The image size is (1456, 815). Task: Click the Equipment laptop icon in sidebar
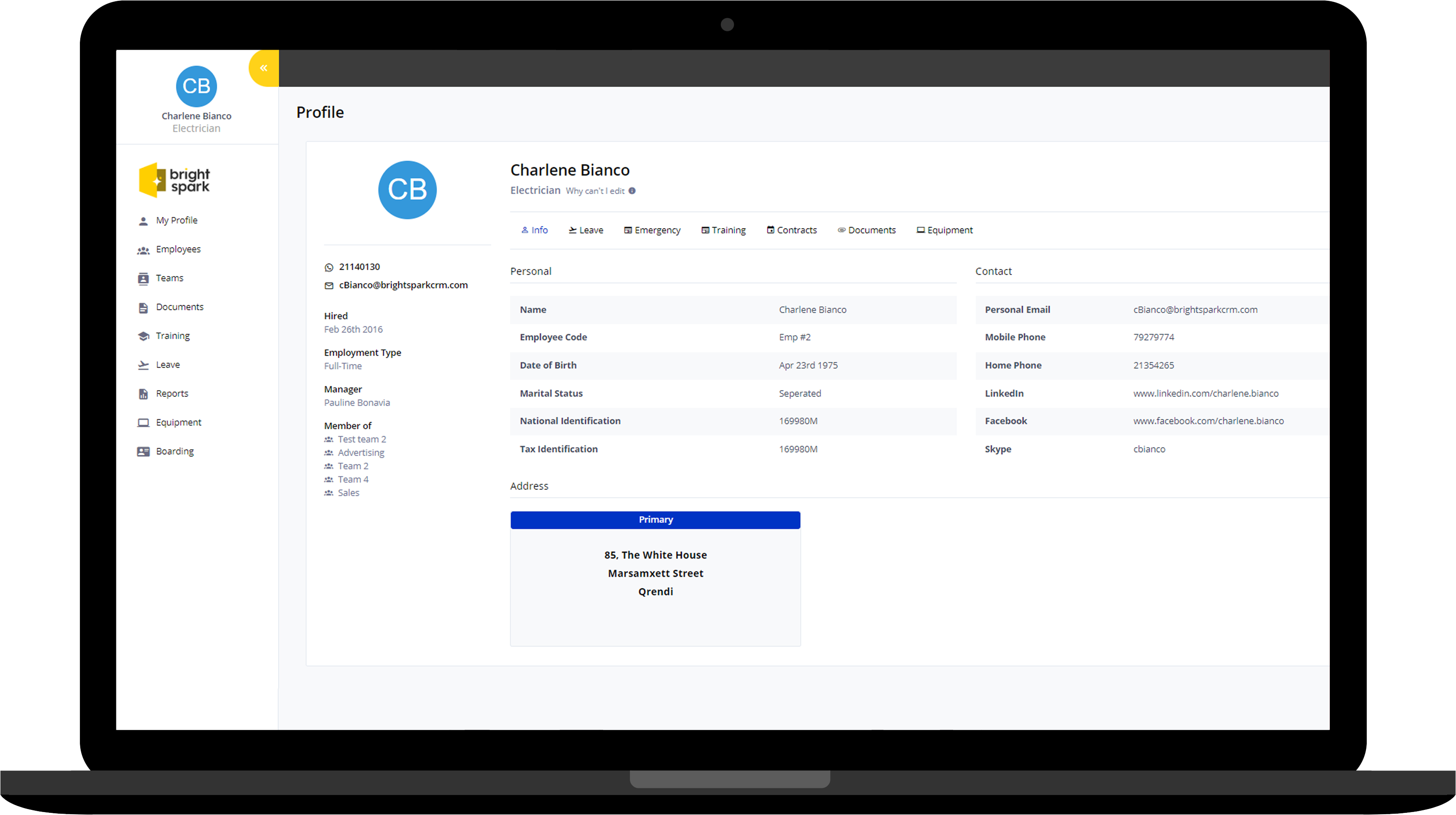click(x=143, y=422)
